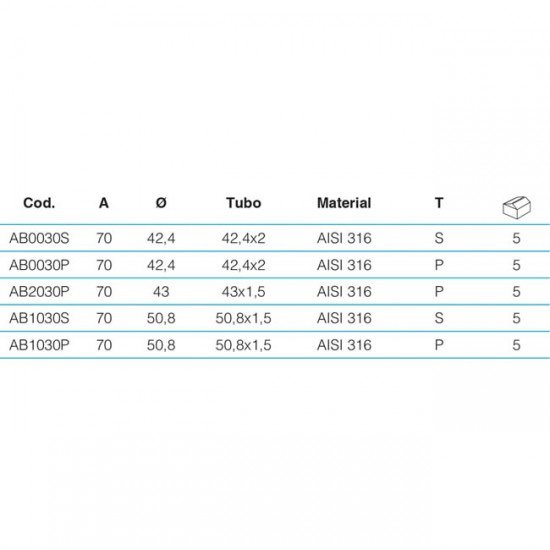This screenshot has height=550, width=550.
Task: Click the Material column header
Action: tap(344, 203)
